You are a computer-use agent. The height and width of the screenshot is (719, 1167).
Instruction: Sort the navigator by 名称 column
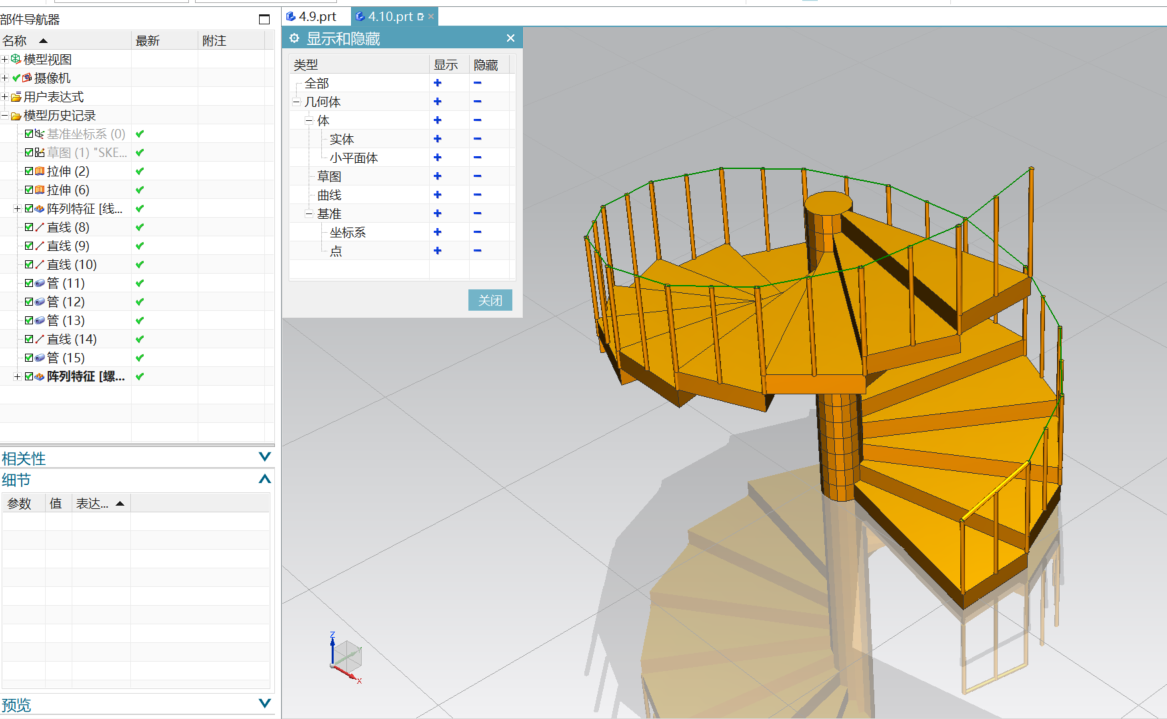click(65, 40)
